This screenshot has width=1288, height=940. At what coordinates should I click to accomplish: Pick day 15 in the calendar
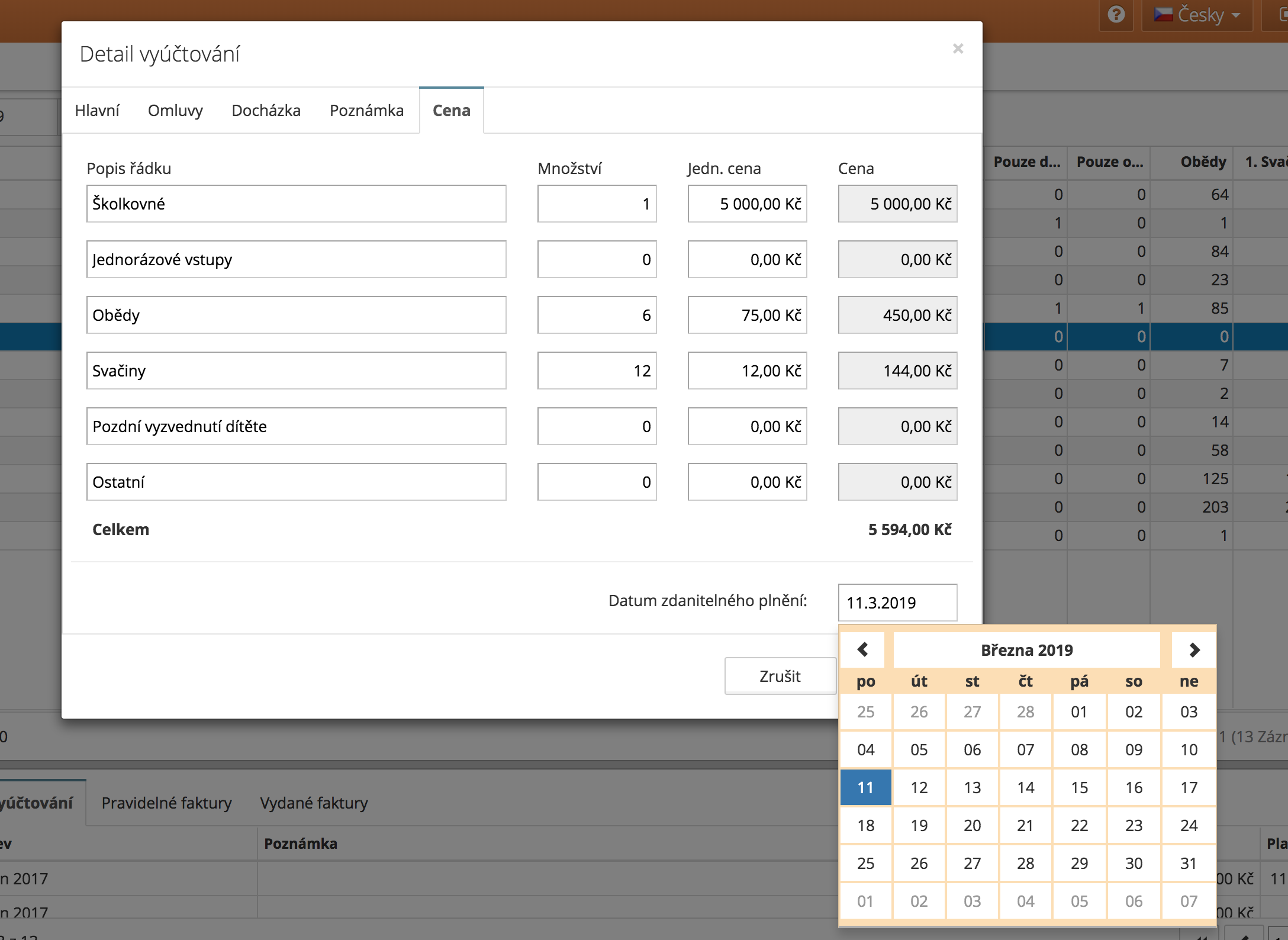(x=1079, y=787)
